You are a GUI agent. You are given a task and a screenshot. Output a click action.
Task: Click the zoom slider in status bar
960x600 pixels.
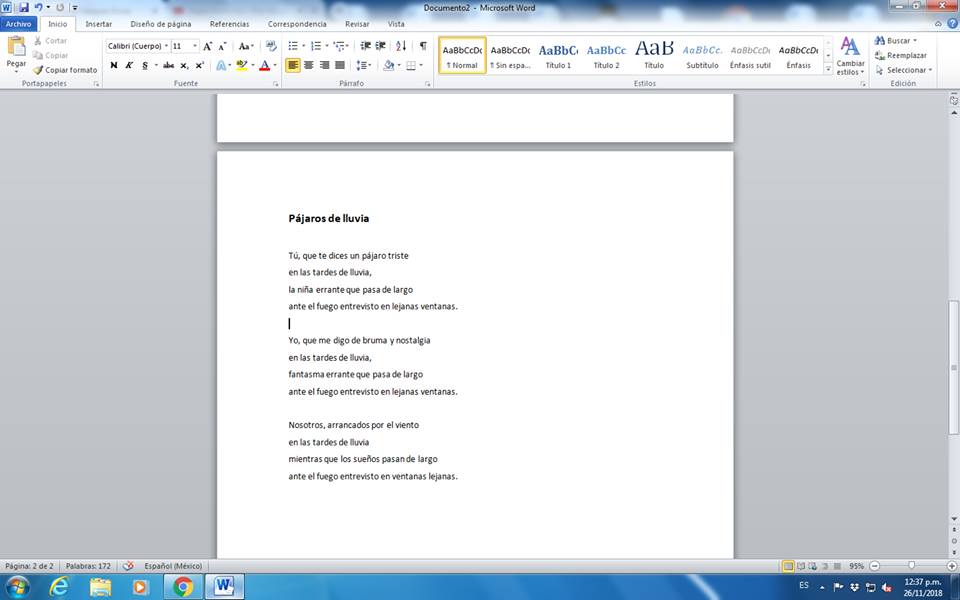[x=910, y=566]
